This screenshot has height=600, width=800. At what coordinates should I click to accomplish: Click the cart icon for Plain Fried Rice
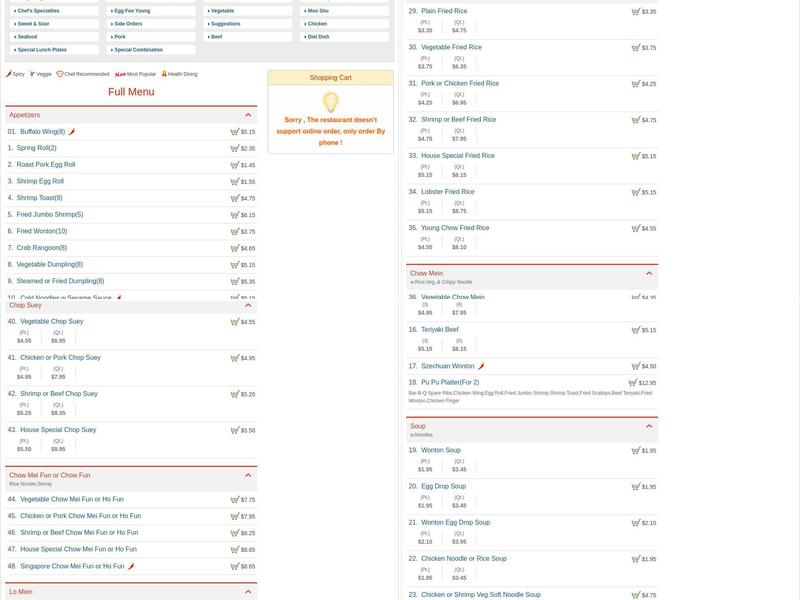click(x=636, y=12)
